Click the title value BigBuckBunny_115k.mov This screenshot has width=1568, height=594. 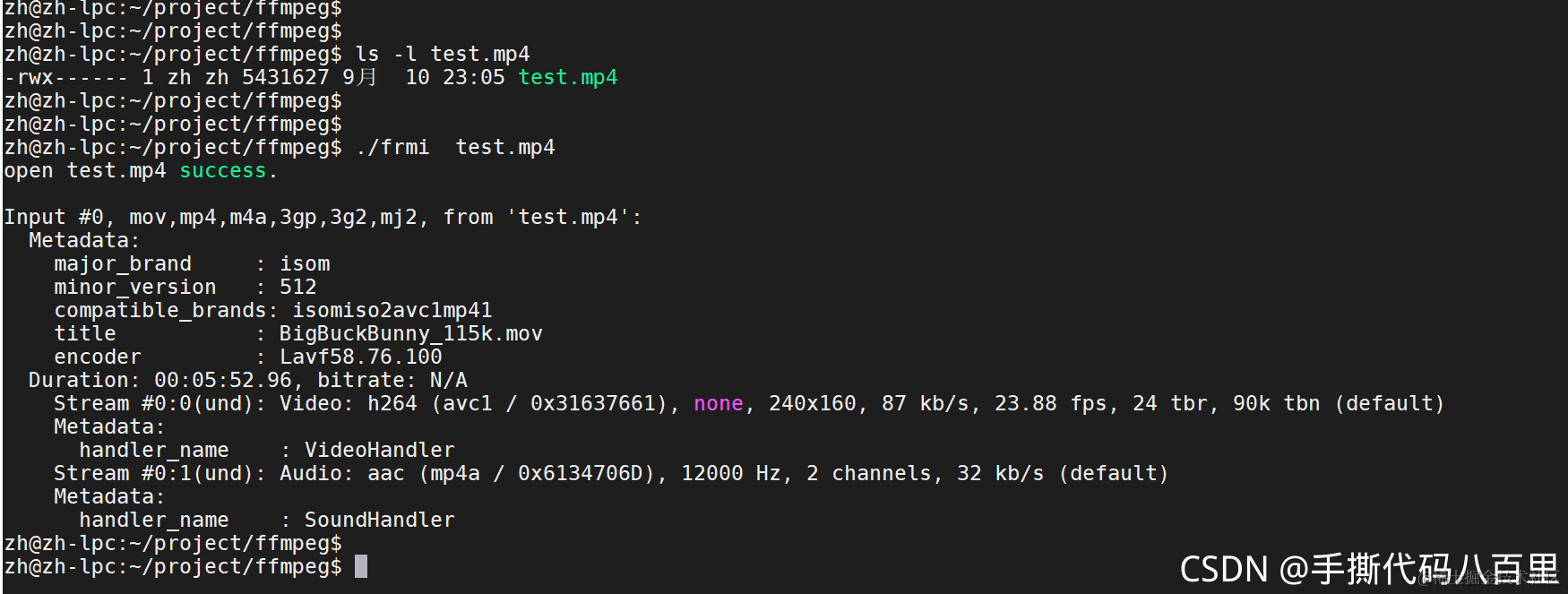(x=411, y=333)
